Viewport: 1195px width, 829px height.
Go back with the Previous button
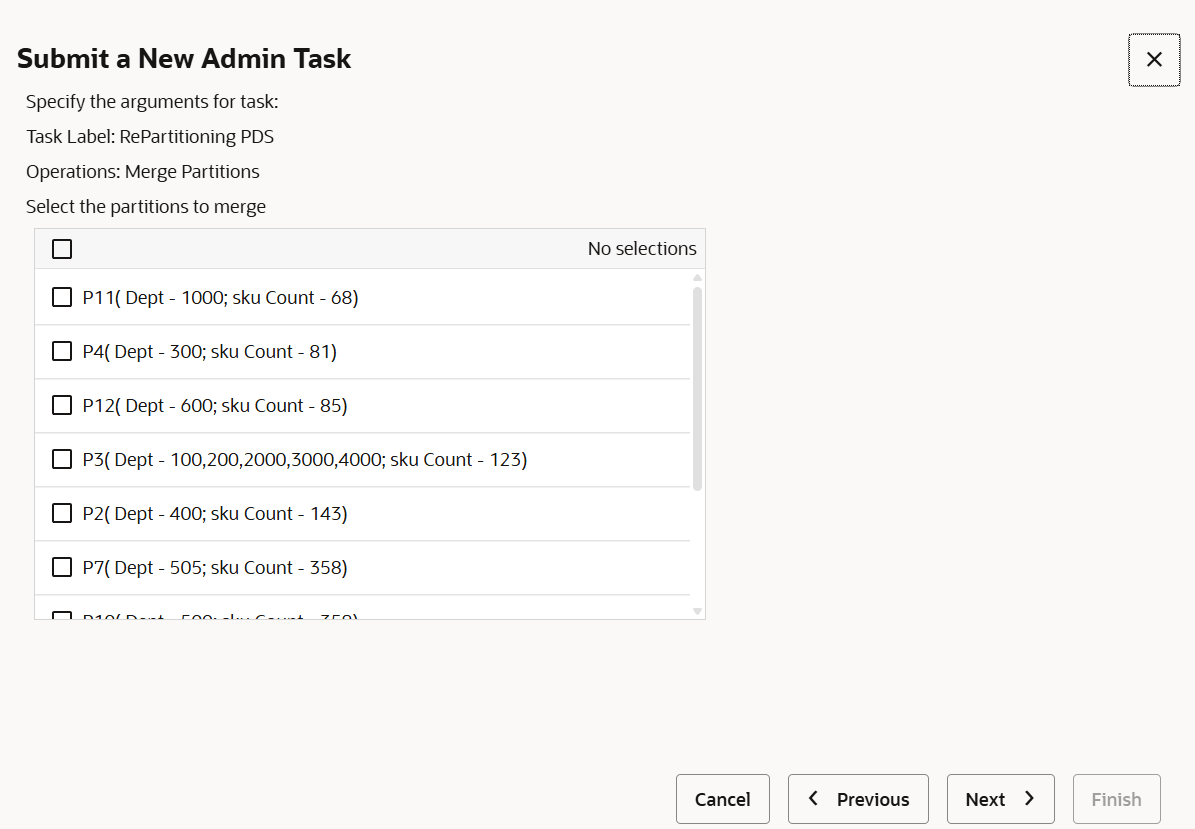point(858,799)
